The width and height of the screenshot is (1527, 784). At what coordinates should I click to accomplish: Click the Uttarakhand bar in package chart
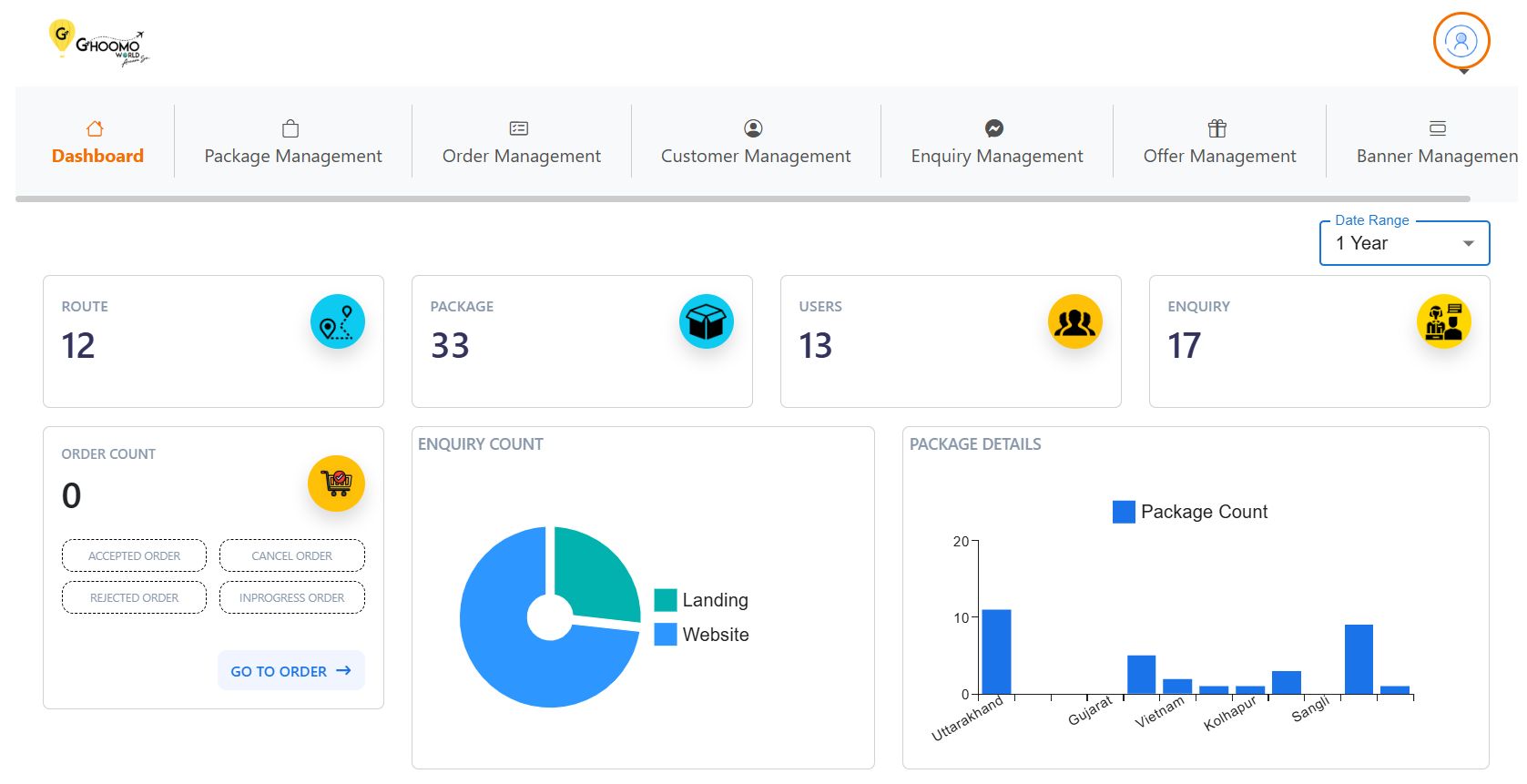(996, 652)
